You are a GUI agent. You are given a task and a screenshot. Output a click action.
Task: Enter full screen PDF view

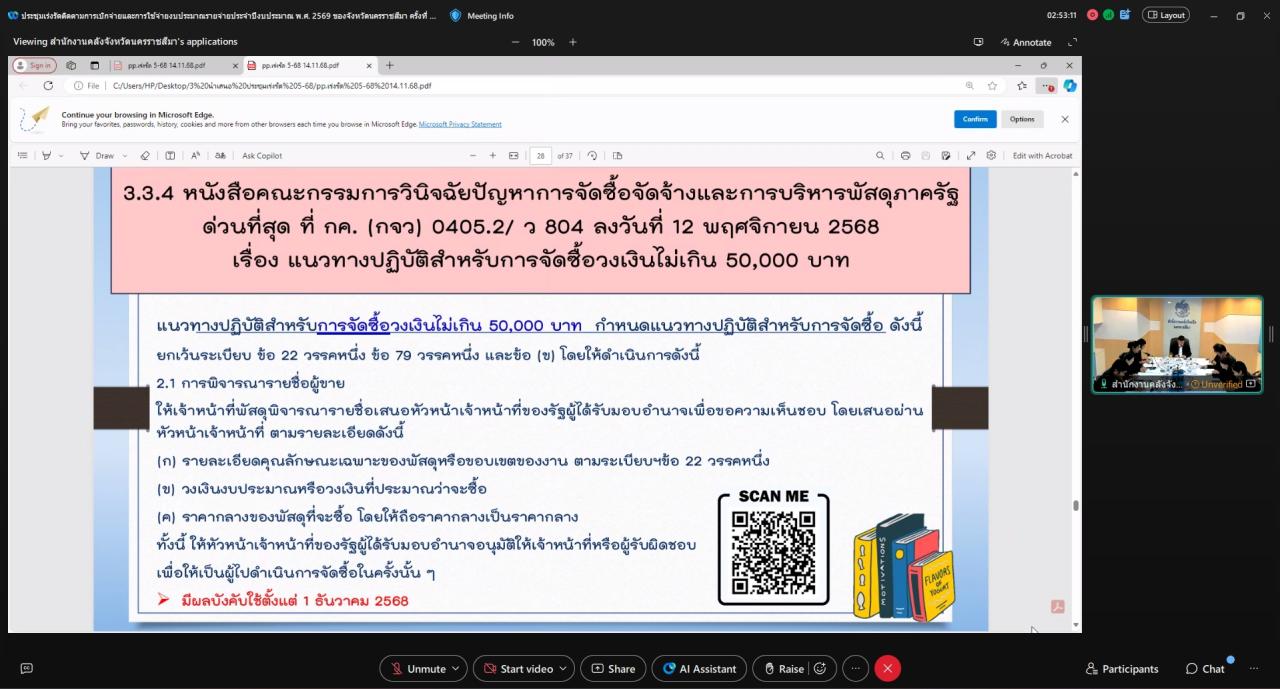tap(972, 155)
